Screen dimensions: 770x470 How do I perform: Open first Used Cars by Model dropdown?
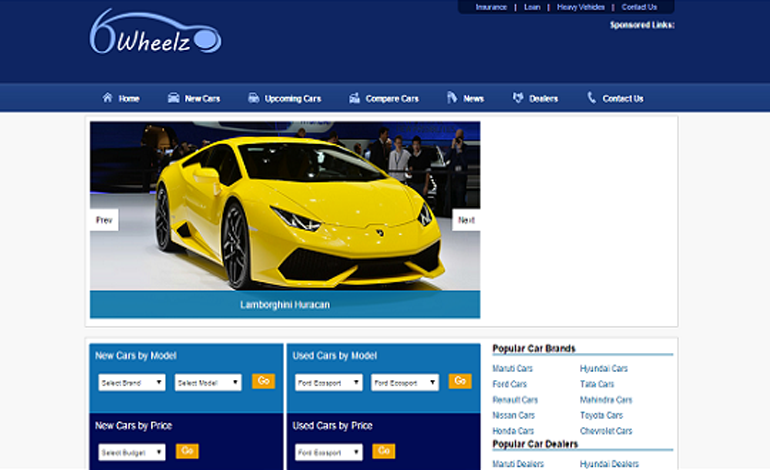pyautogui.click(x=329, y=383)
